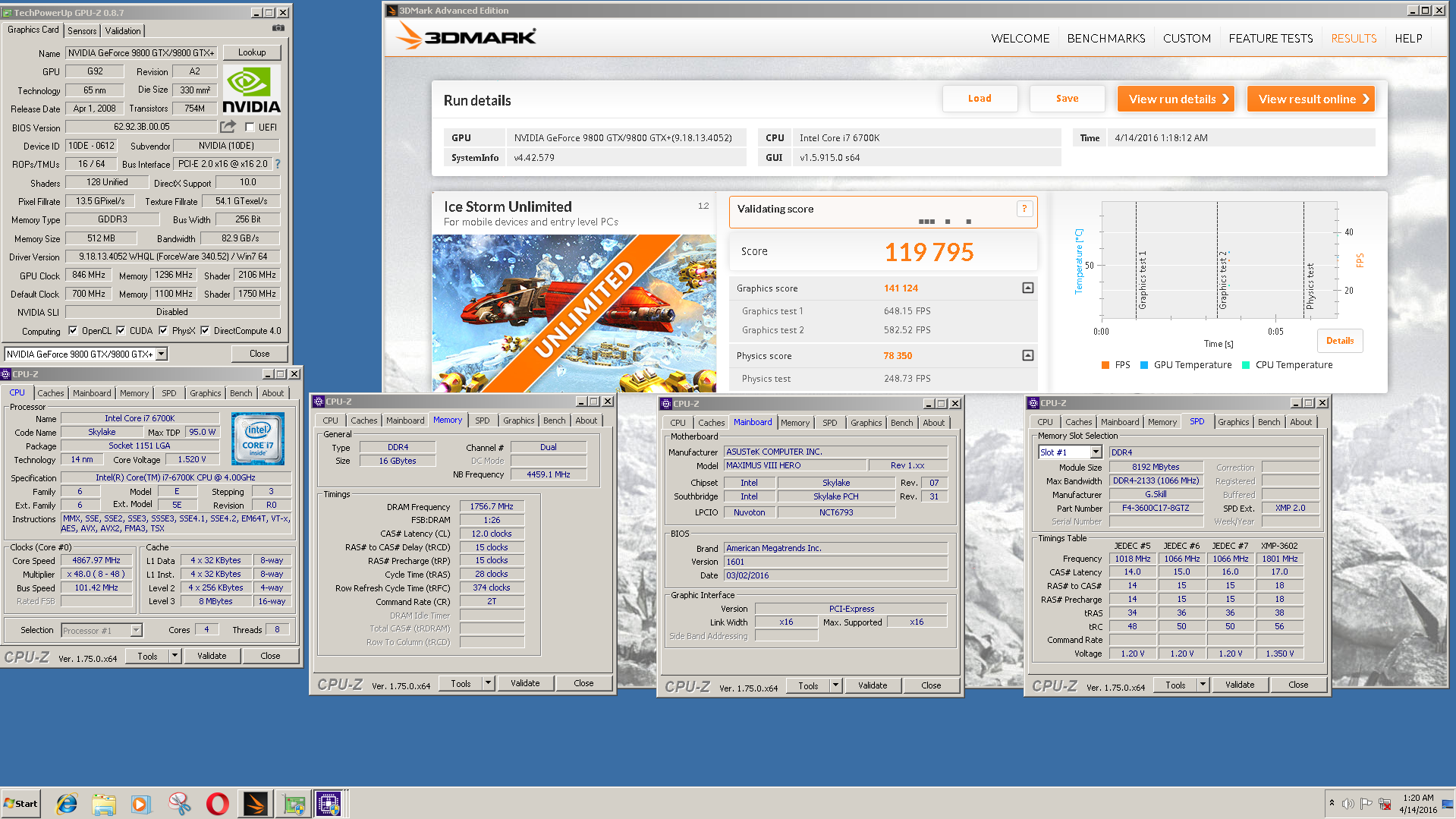Click Load button in Run details
Screen dimensions: 1456x819
[x=980, y=99]
